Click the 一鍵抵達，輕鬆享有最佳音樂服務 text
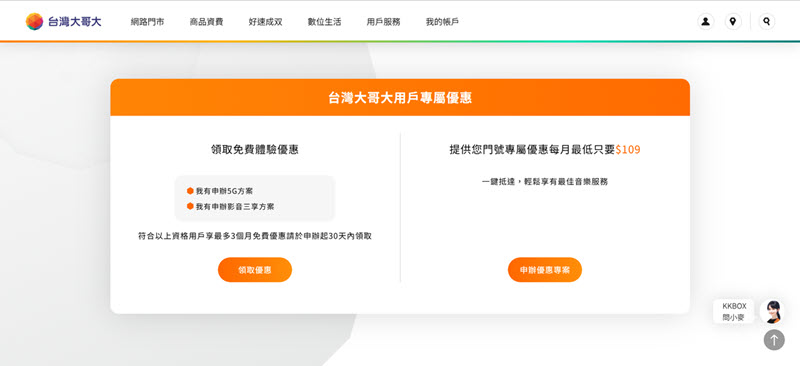 (x=545, y=181)
